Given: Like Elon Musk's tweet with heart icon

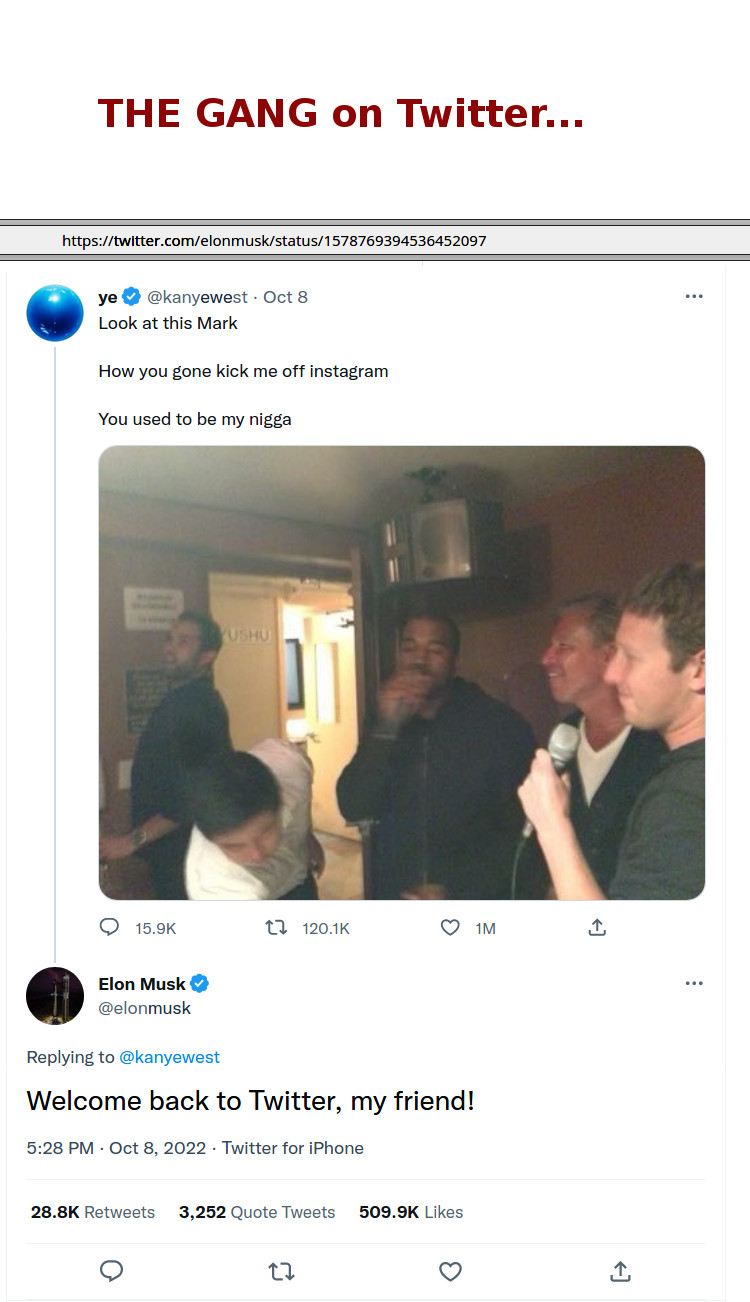Looking at the screenshot, I should click(451, 1271).
